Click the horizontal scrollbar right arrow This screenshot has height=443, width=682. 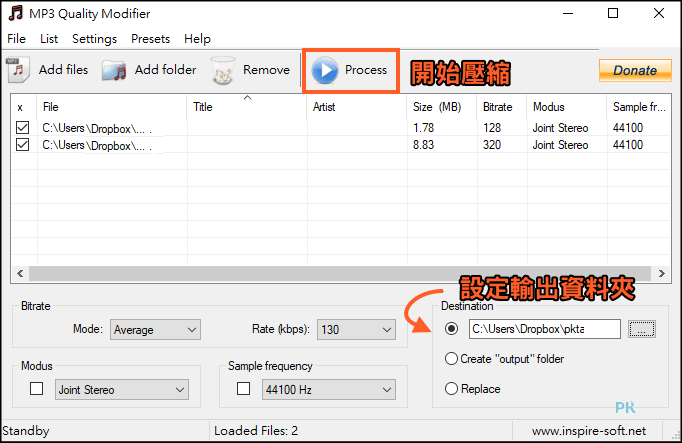click(x=662, y=273)
